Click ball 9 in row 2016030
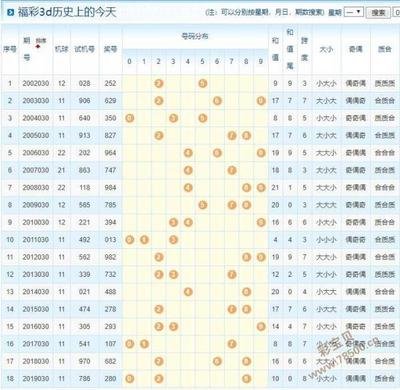Viewport: 400px width, 390px height. pos(261,326)
